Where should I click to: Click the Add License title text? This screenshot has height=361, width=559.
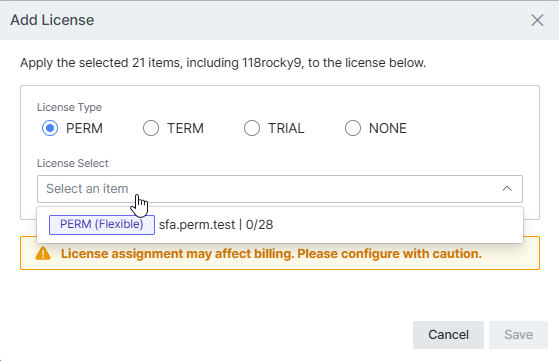tap(52, 20)
